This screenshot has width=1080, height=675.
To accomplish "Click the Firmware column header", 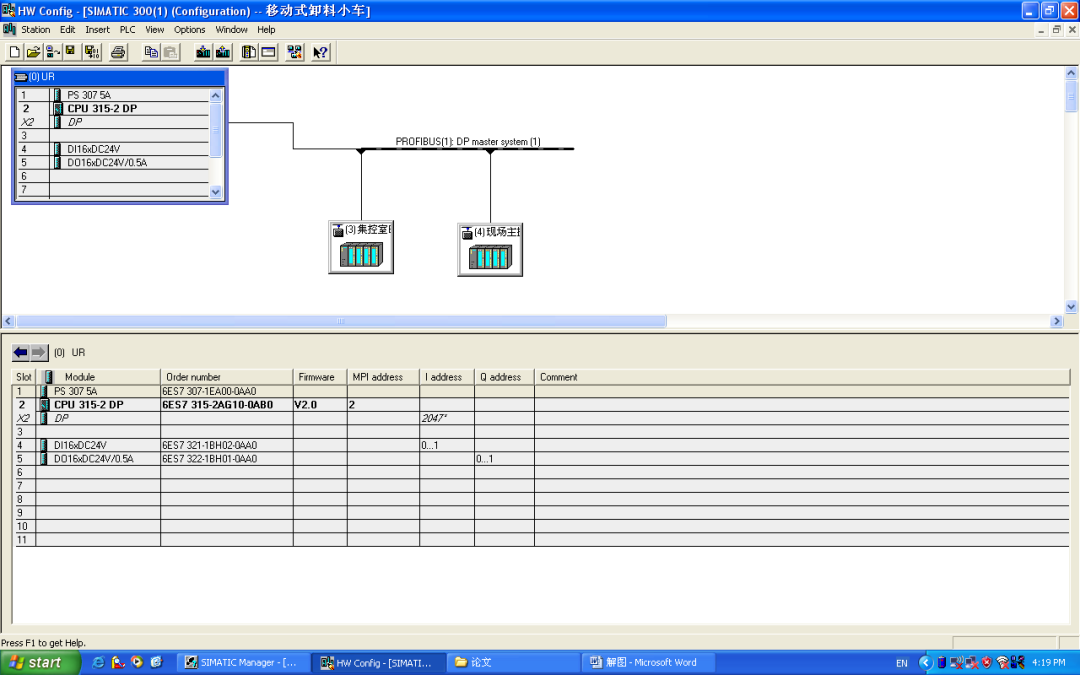I will 320,377.
